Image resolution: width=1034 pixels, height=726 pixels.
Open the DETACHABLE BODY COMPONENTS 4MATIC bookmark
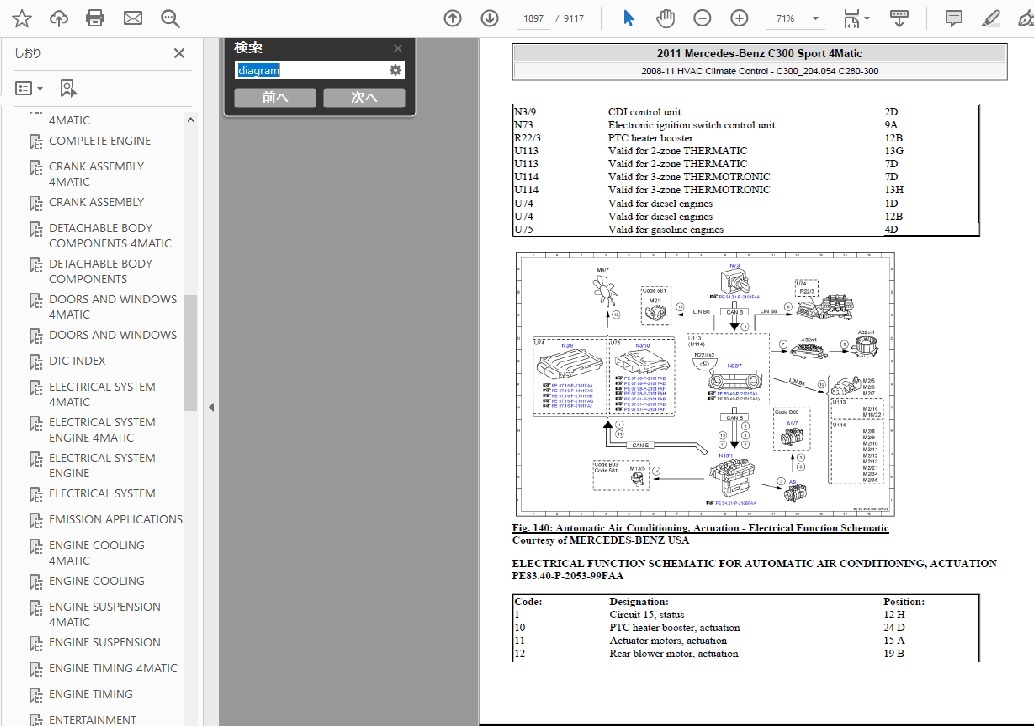(x=110, y=235)
